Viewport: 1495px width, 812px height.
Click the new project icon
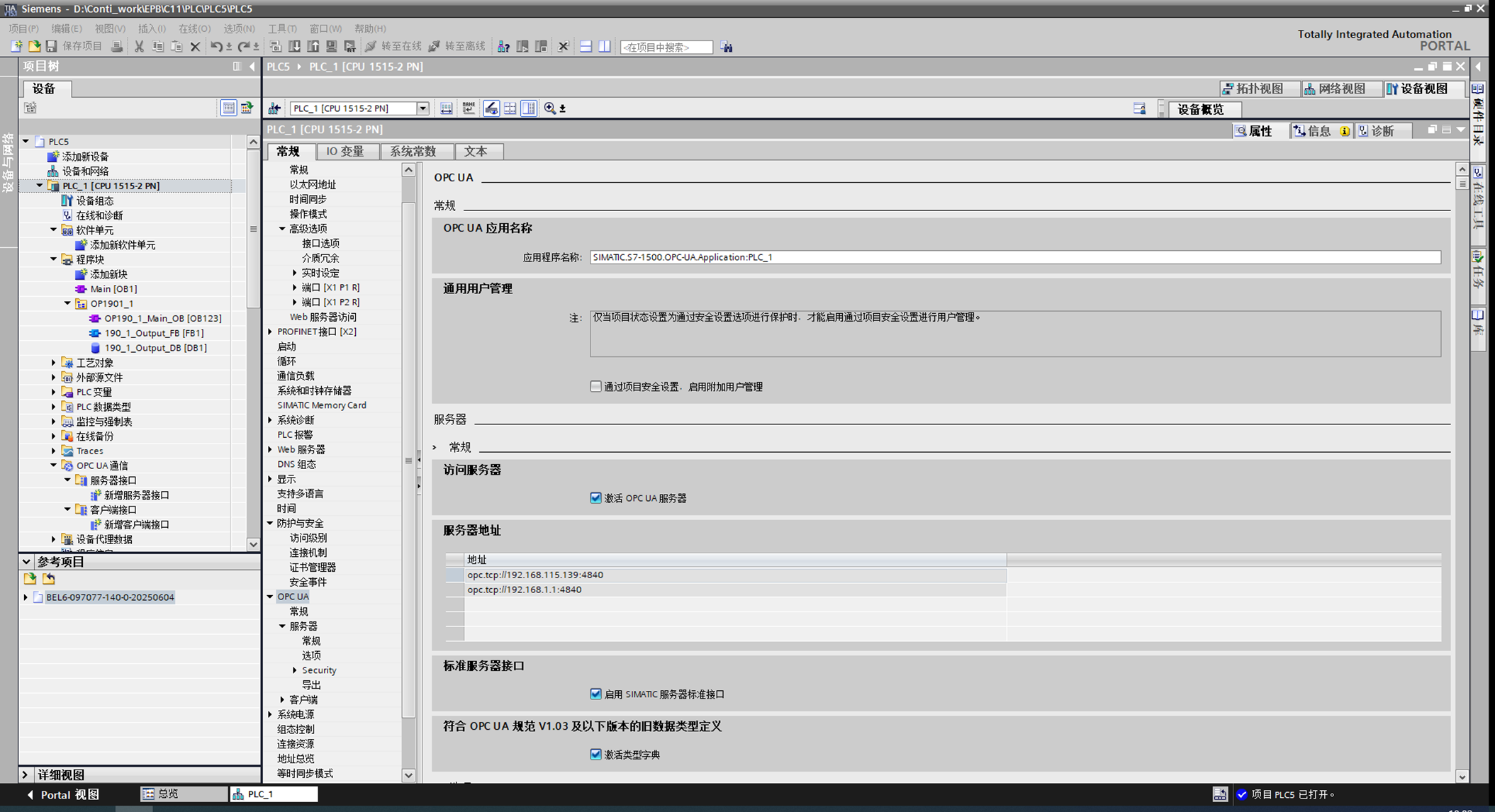point(16,47)
